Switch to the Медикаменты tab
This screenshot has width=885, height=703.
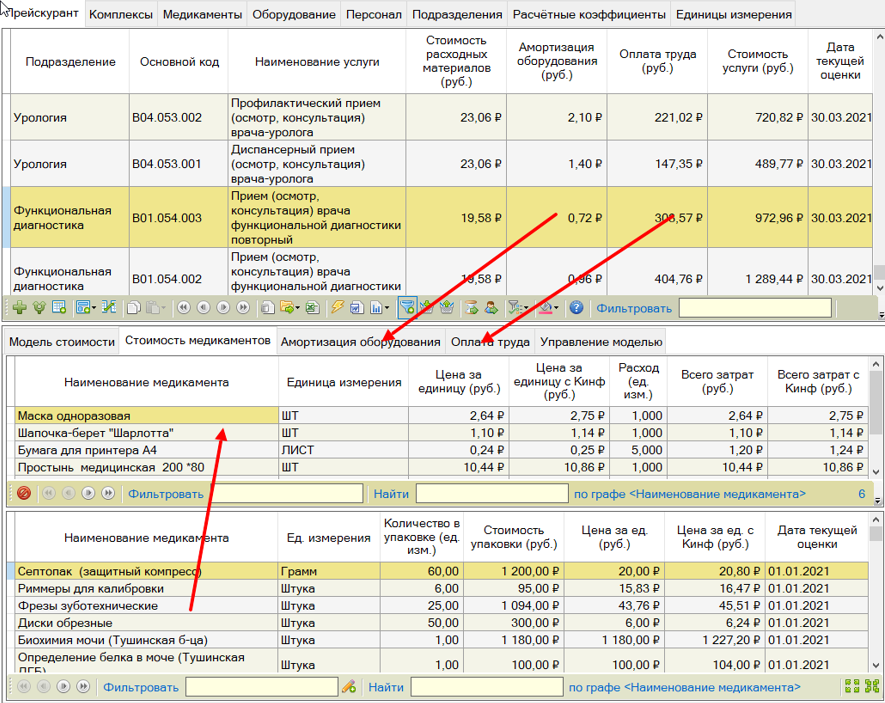[x=202, y=15]
